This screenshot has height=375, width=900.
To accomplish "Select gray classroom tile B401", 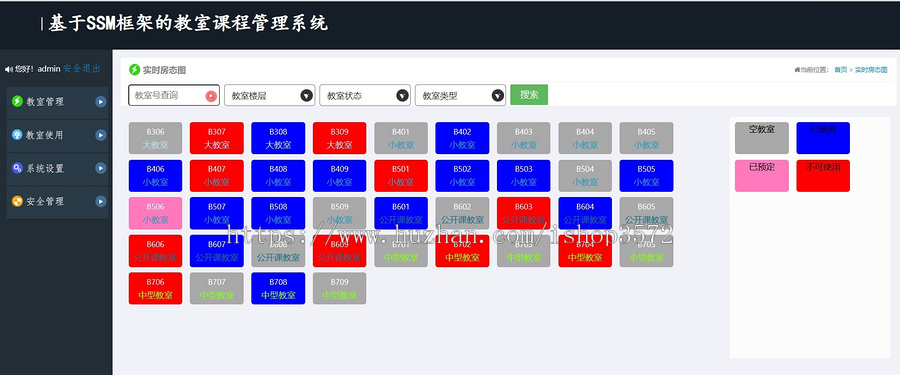I will [401, 138].
